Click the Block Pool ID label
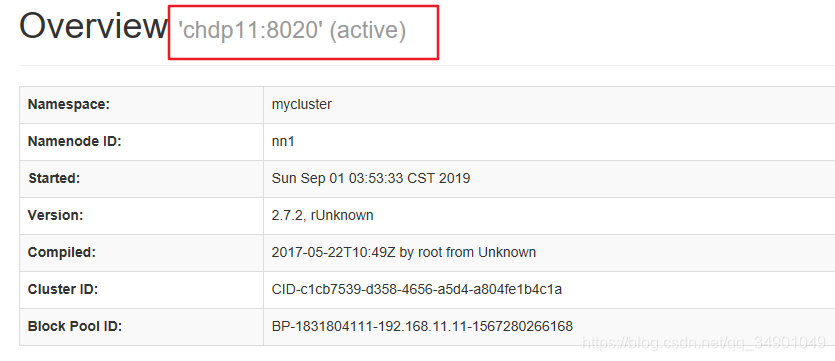The height and width of the screenshot is (361, 835). pyautogui.click(x=75, y=326)
